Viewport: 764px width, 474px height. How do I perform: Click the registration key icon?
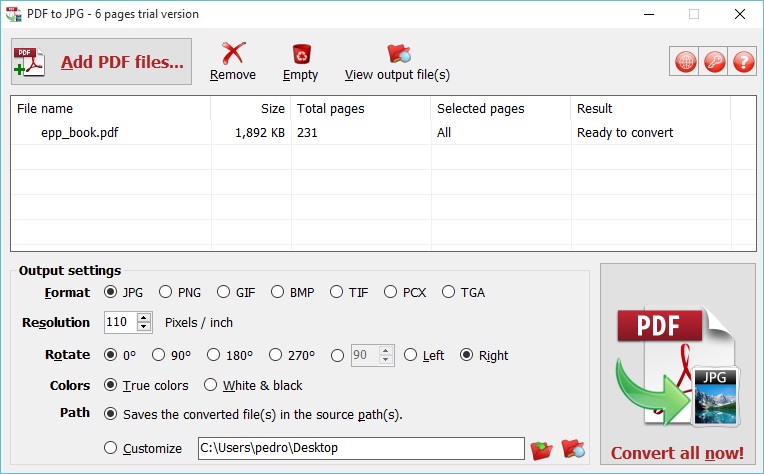pos(714,62)
